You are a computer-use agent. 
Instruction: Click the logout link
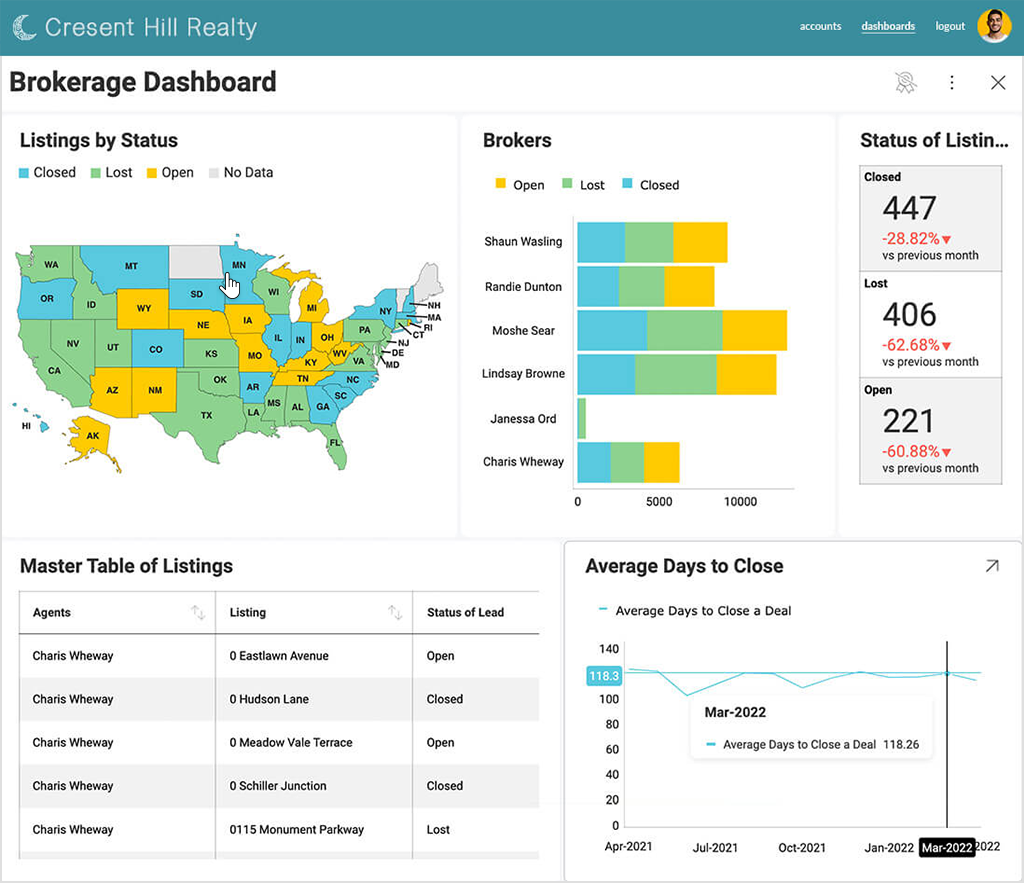point(950,26)
